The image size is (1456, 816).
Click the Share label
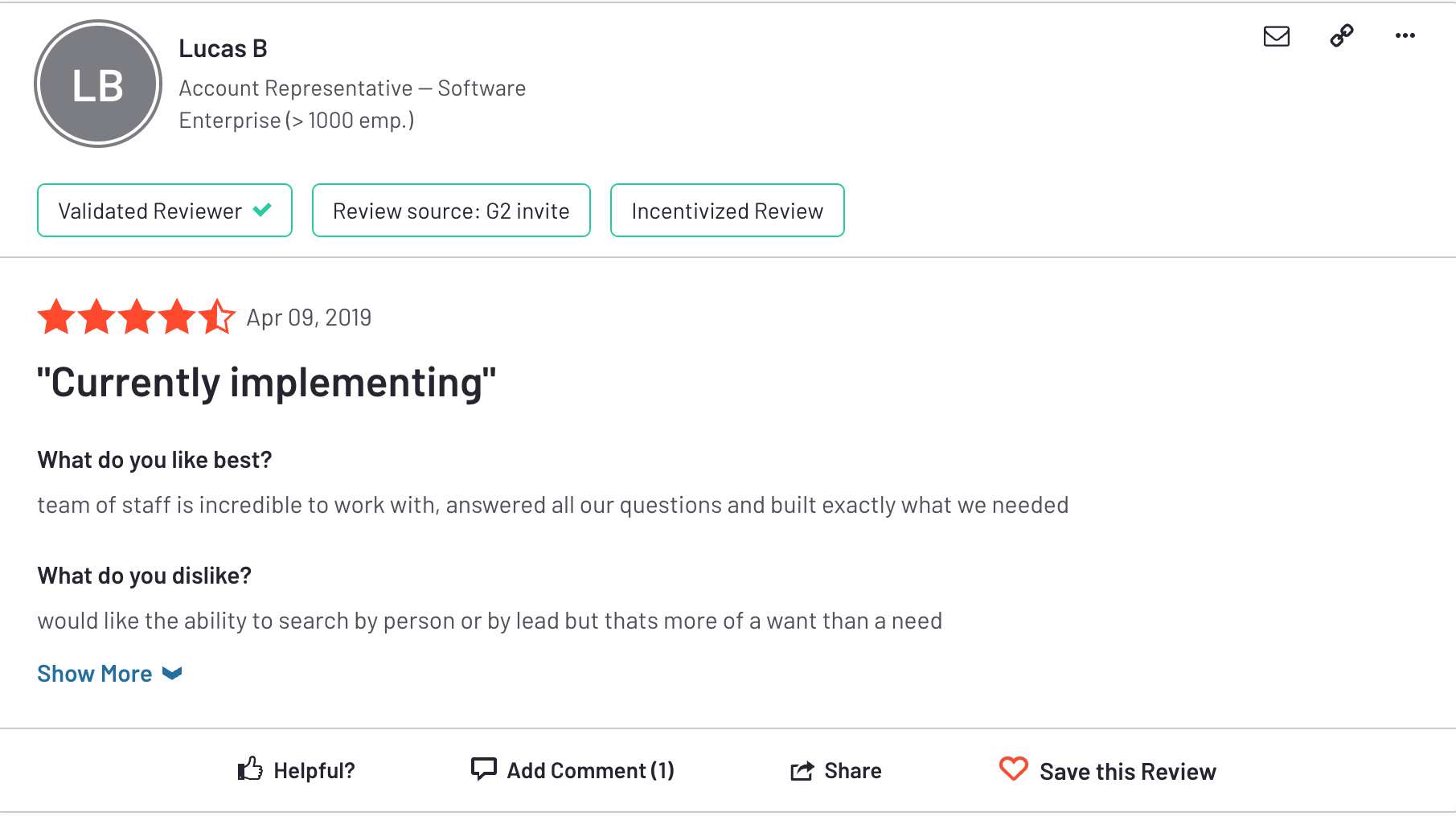pyautogui.click(x=853, y=771)
